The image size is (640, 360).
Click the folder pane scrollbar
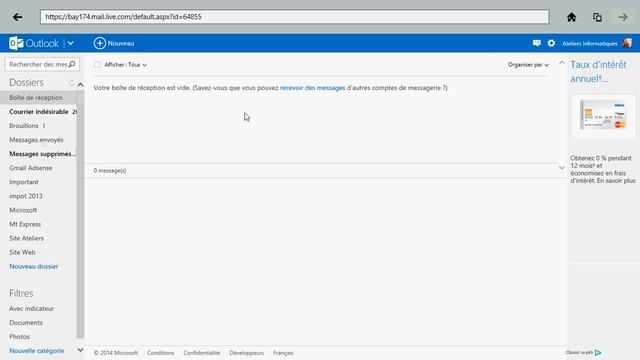80,214
